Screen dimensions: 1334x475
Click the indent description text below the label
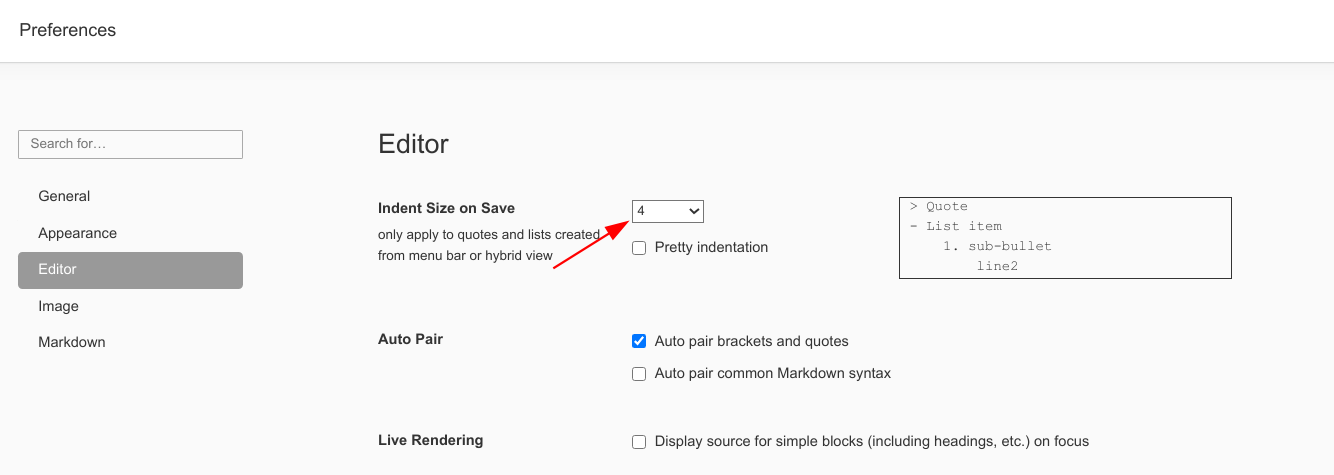coord(488,245)
